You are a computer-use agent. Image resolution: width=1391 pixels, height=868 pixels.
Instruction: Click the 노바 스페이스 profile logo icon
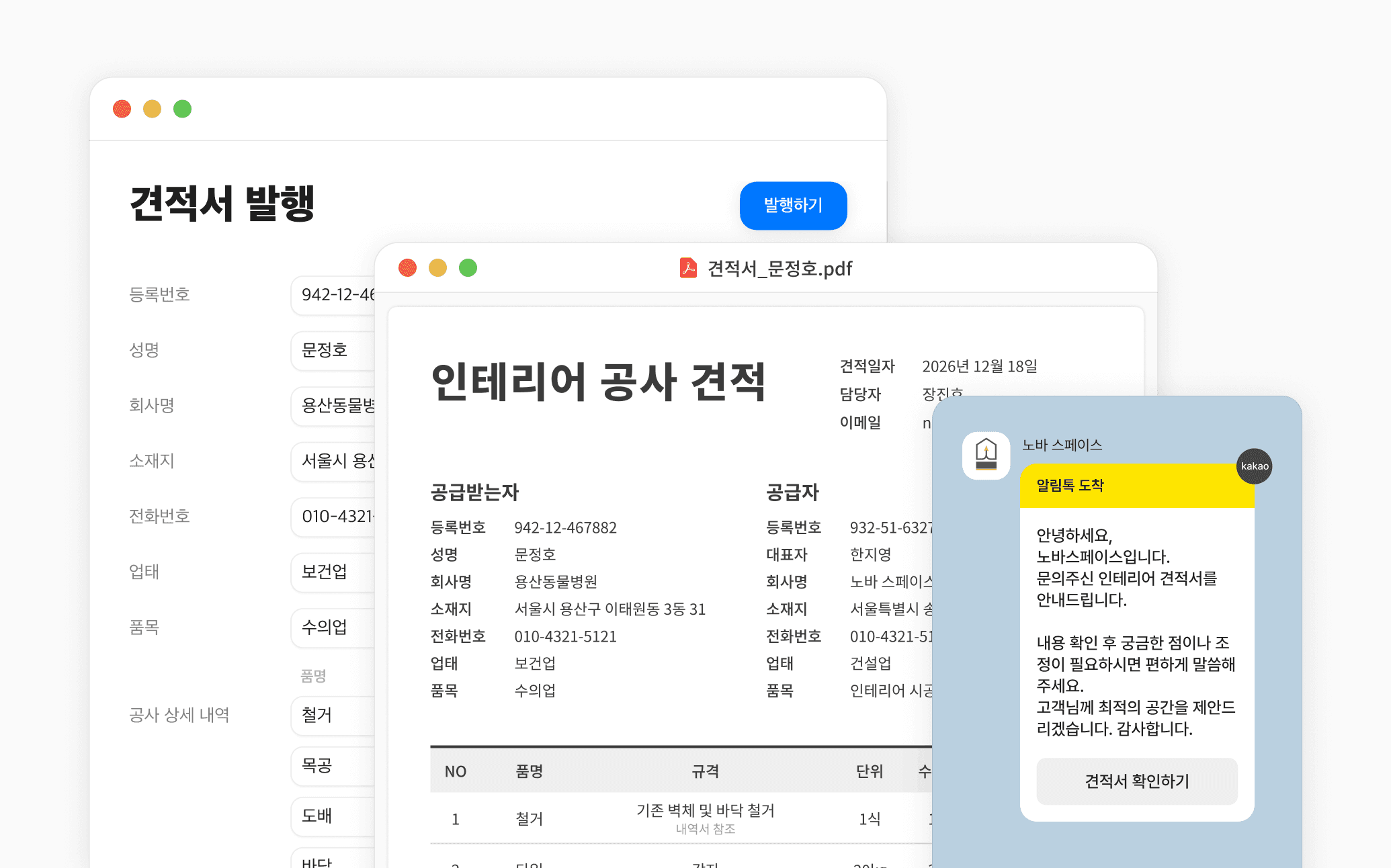pos(986,455)
